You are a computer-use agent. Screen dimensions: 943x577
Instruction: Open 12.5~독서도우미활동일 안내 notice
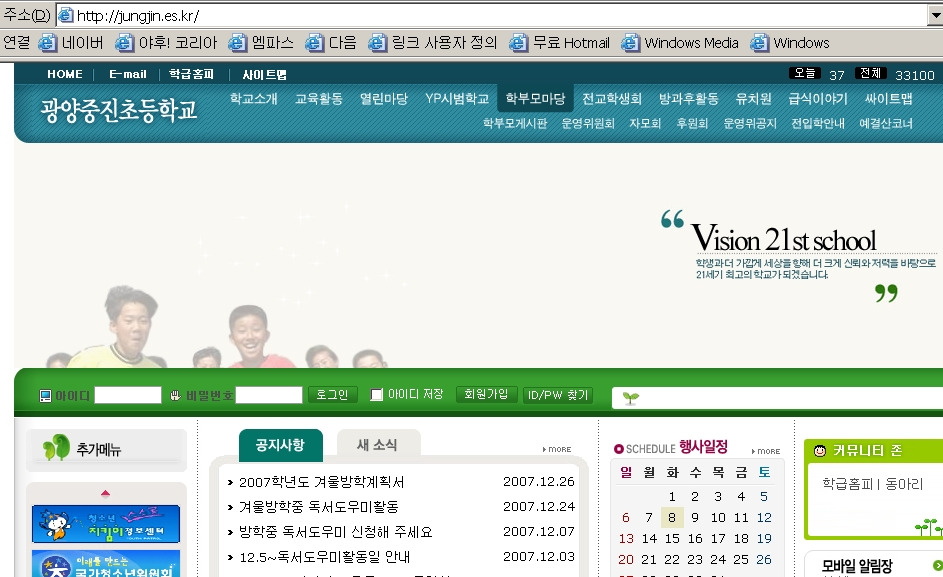tap(325, 557)
